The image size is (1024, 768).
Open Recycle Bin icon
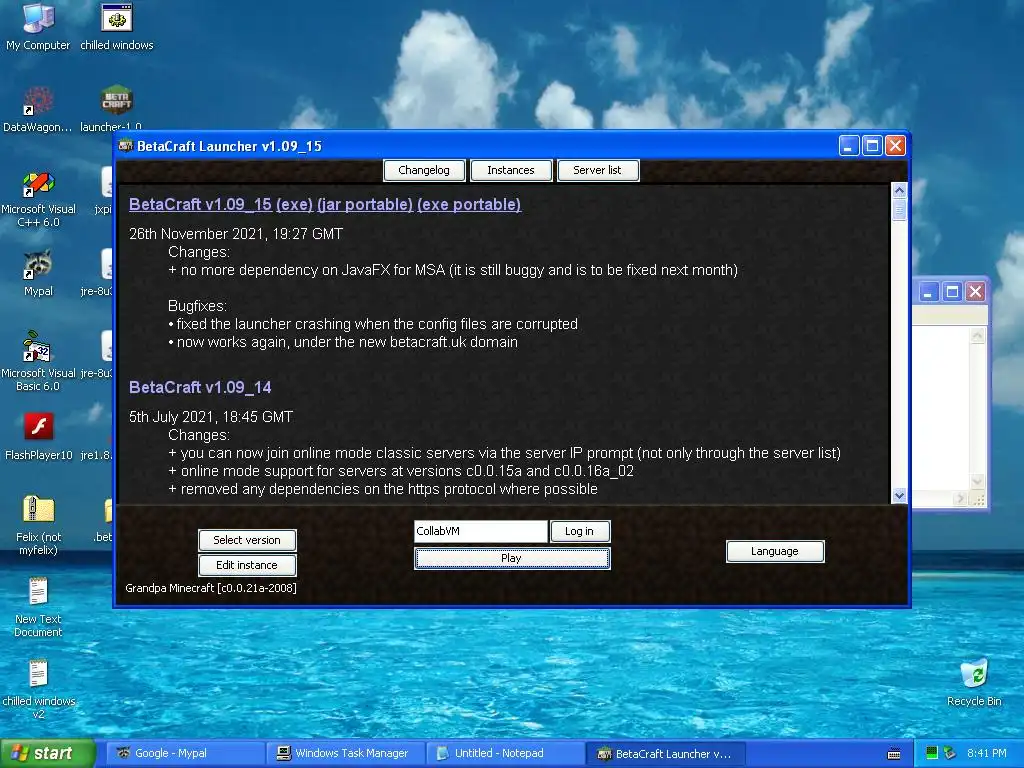pos(974,682)
